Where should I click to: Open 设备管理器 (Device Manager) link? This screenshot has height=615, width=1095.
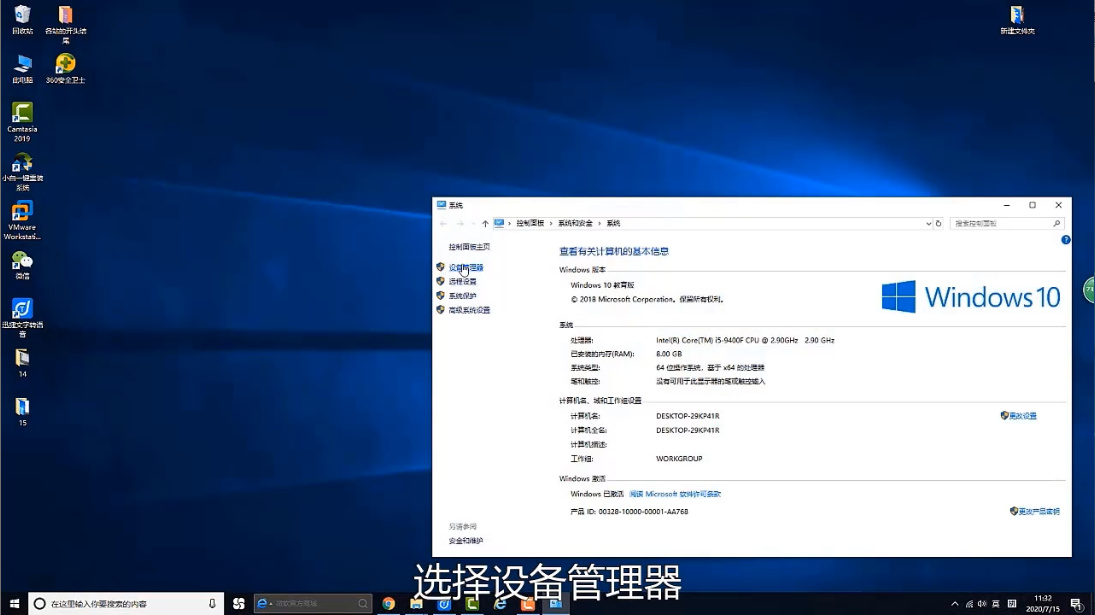click(x=466, y=268)
